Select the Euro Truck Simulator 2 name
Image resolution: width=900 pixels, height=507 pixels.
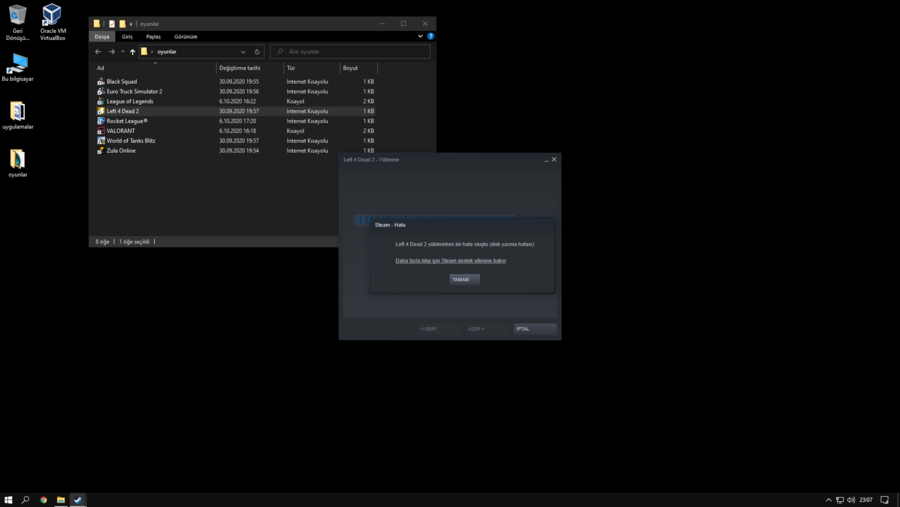[134, 91]
